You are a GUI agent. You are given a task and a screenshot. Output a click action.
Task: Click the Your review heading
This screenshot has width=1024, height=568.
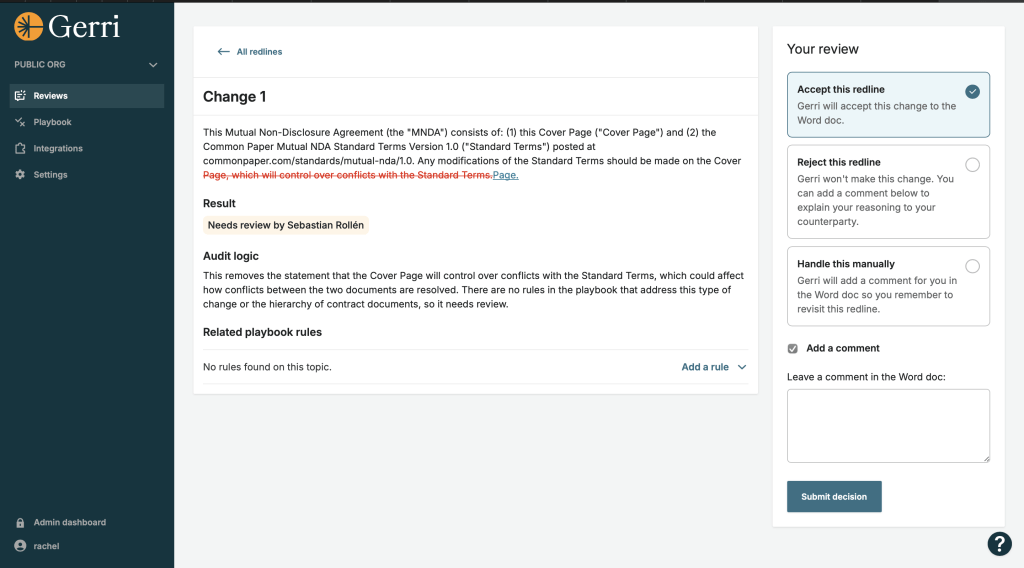pos(822,49)
